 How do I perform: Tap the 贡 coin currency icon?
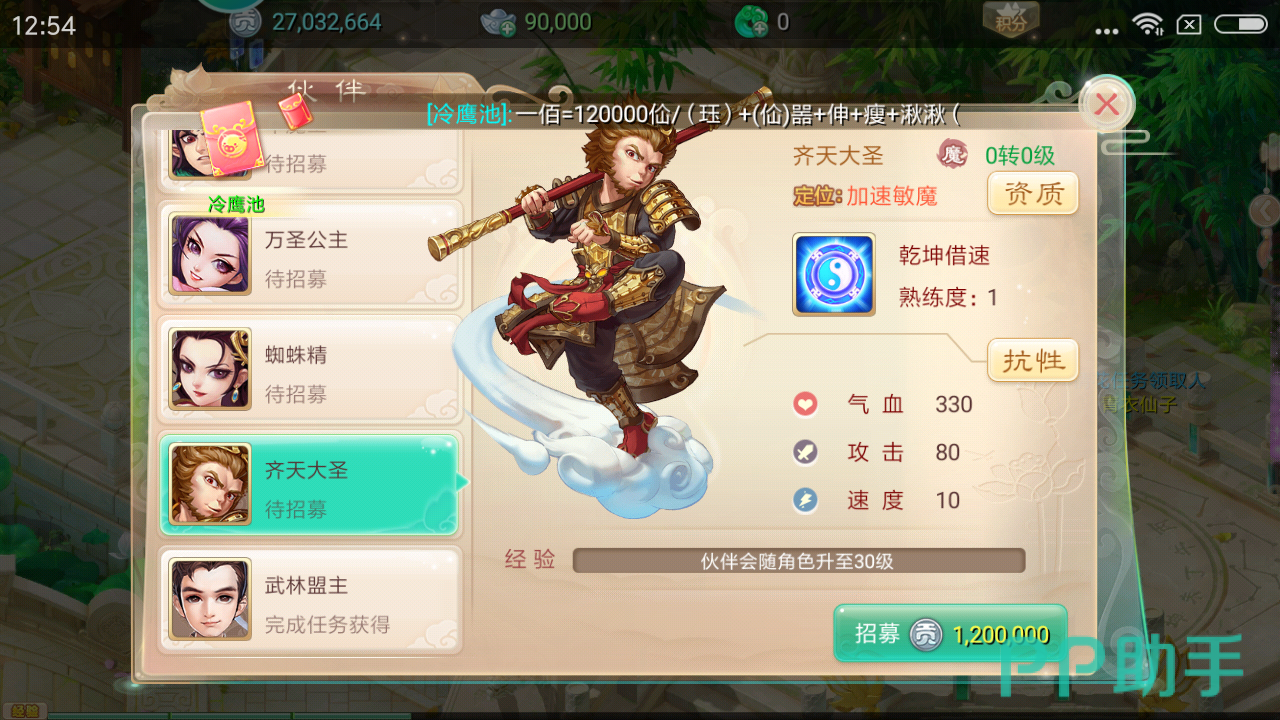pyautogui.click(x=245, y=21)
